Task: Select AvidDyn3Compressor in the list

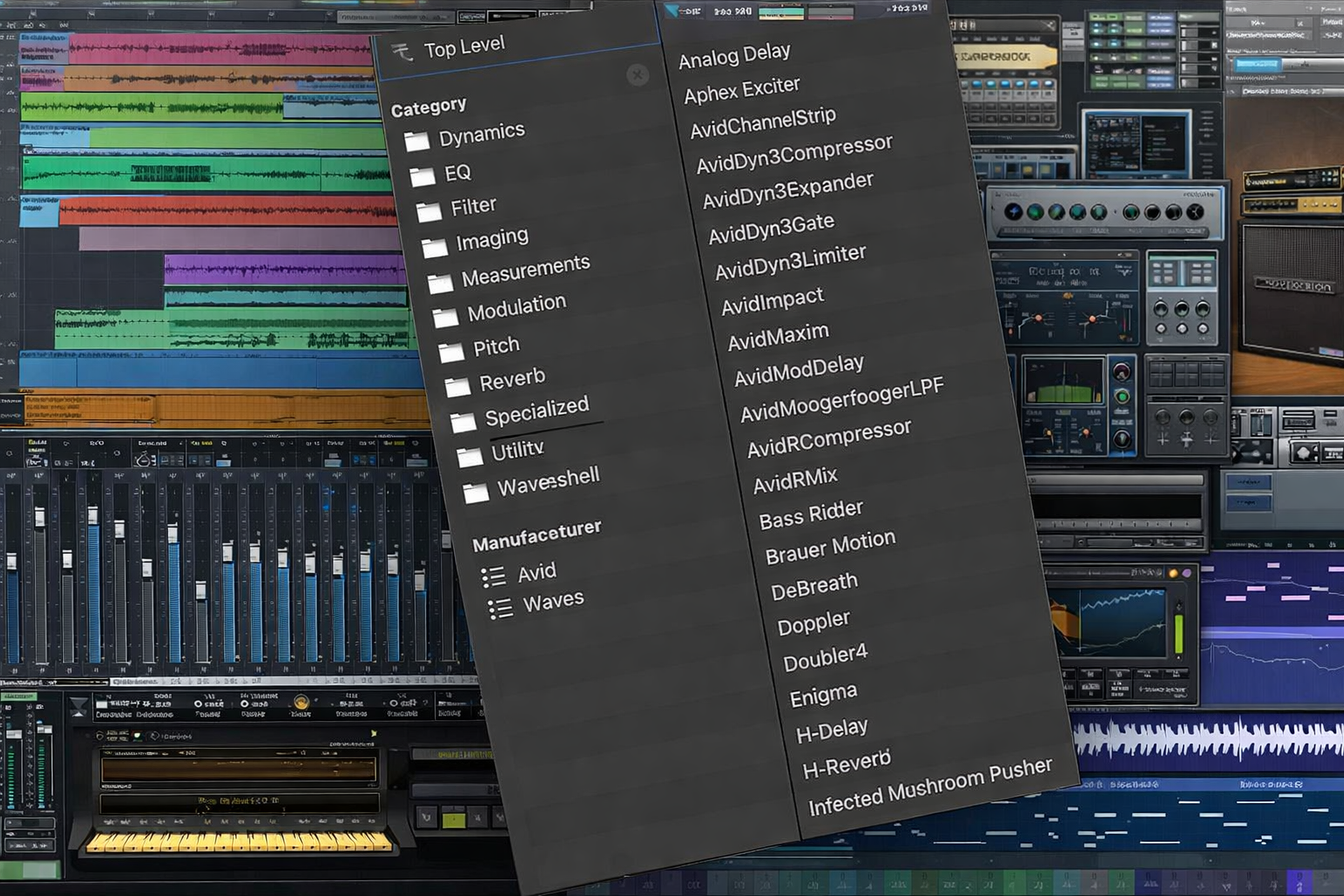Action: point(794,153)
